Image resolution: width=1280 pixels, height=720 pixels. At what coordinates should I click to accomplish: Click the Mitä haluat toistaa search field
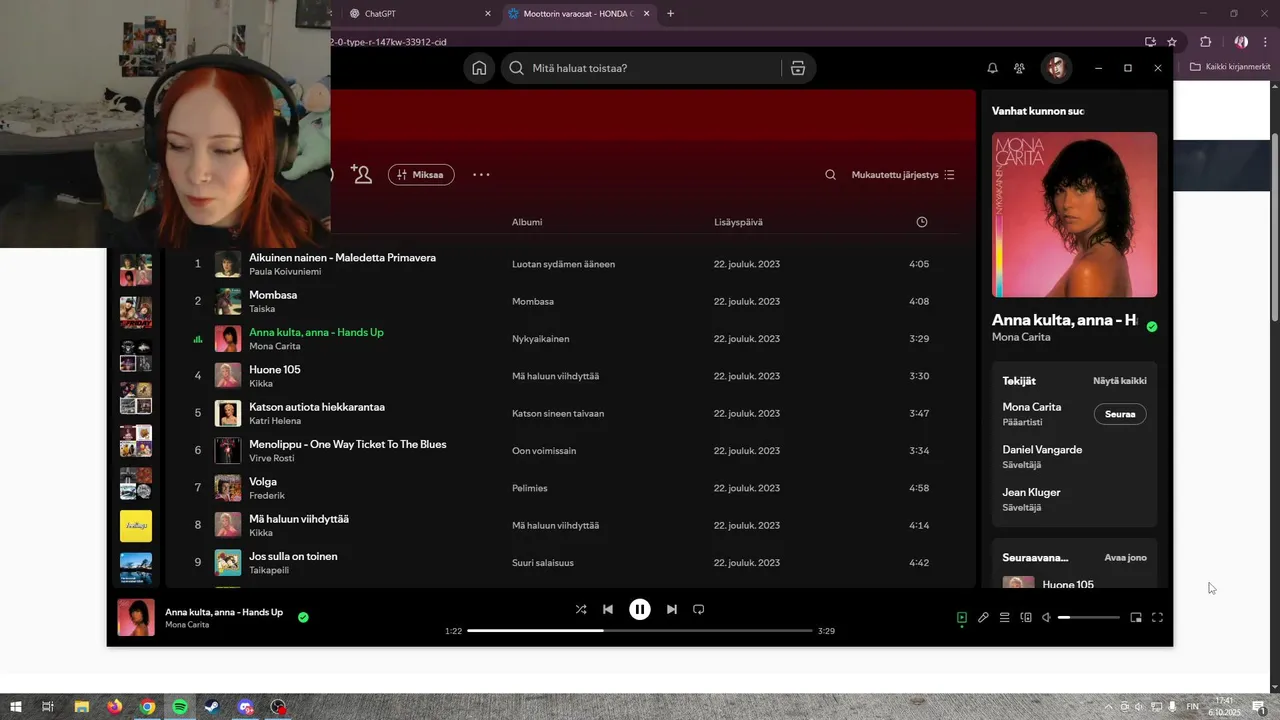640,68
